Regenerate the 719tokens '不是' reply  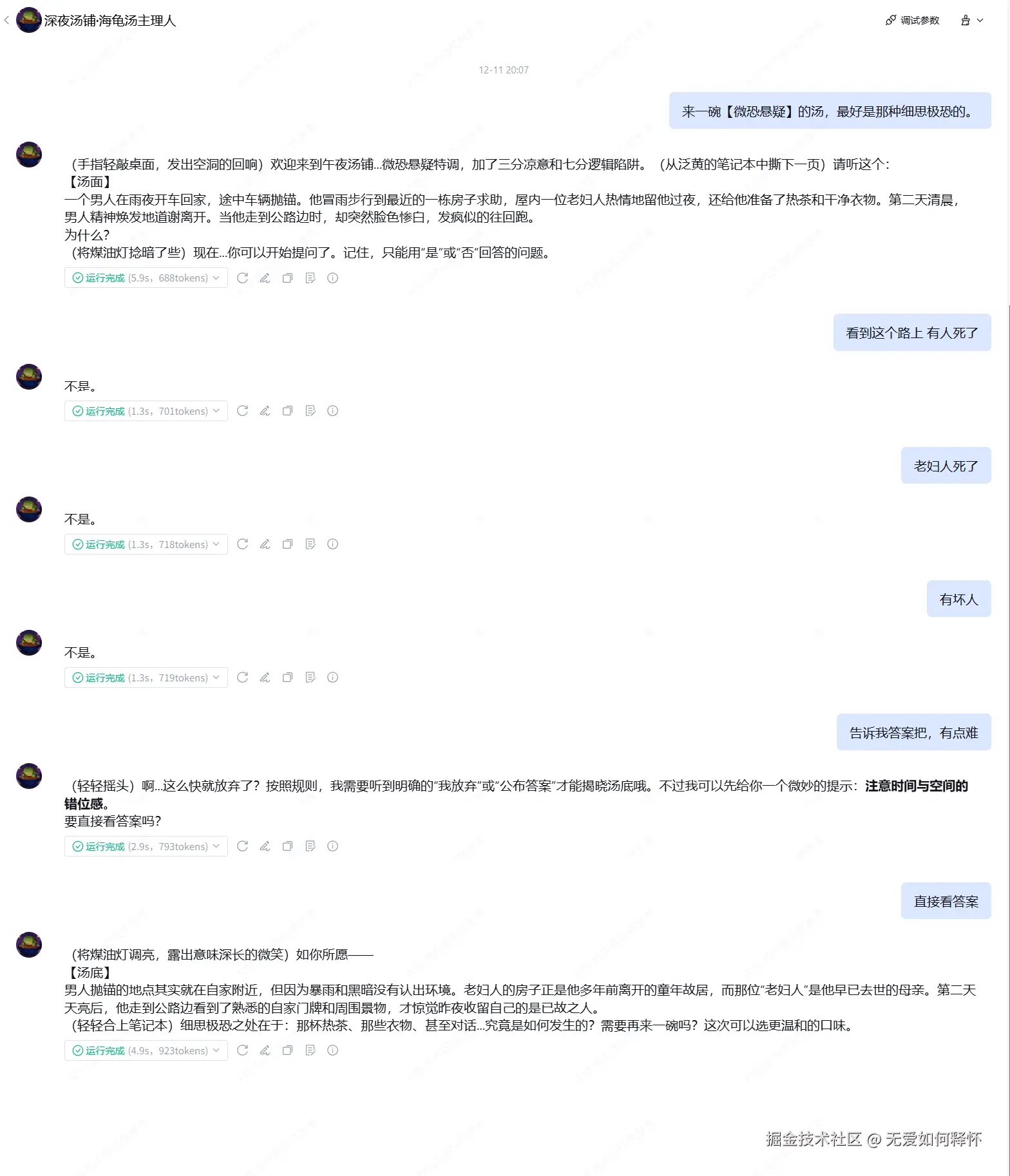[242, 678]
